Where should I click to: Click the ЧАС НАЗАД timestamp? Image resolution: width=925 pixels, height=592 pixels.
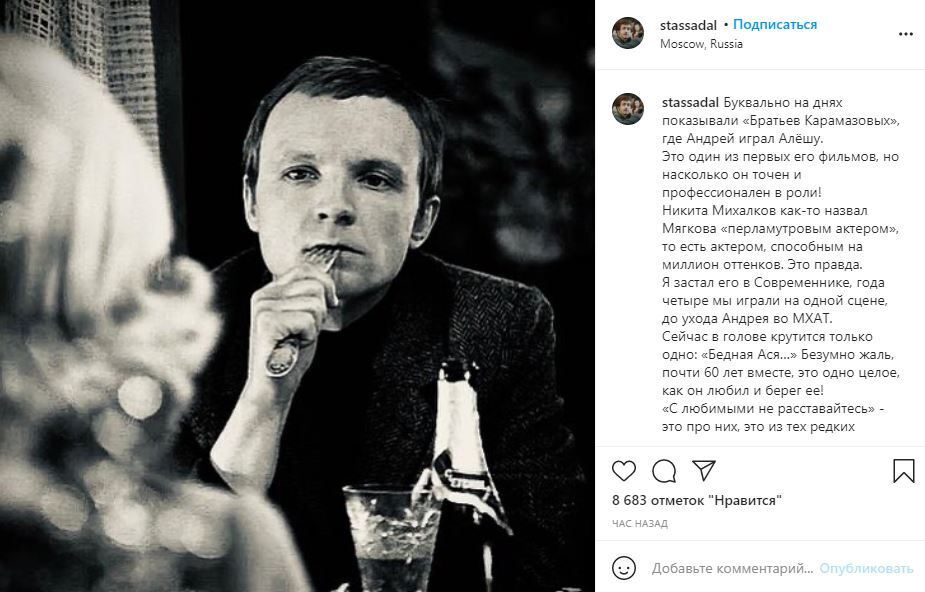[x=640, y=523]
